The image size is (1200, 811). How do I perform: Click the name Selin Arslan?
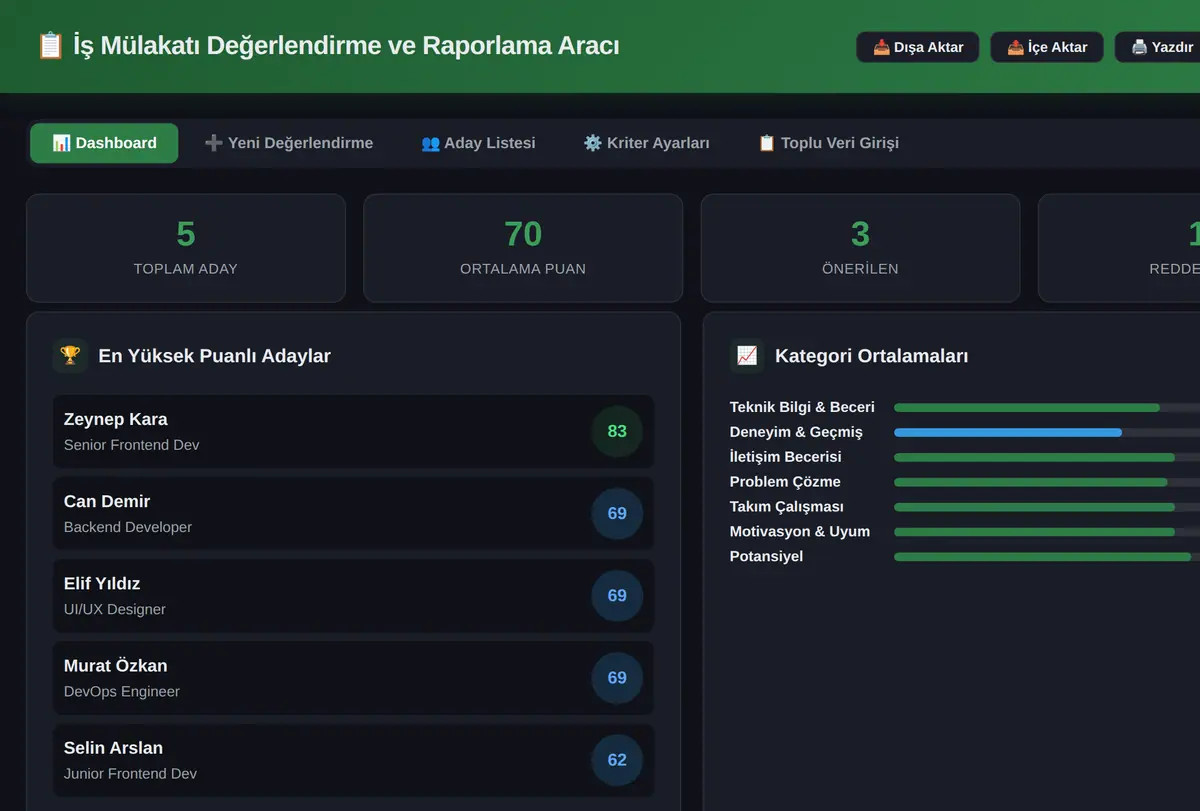coord(113,748)
